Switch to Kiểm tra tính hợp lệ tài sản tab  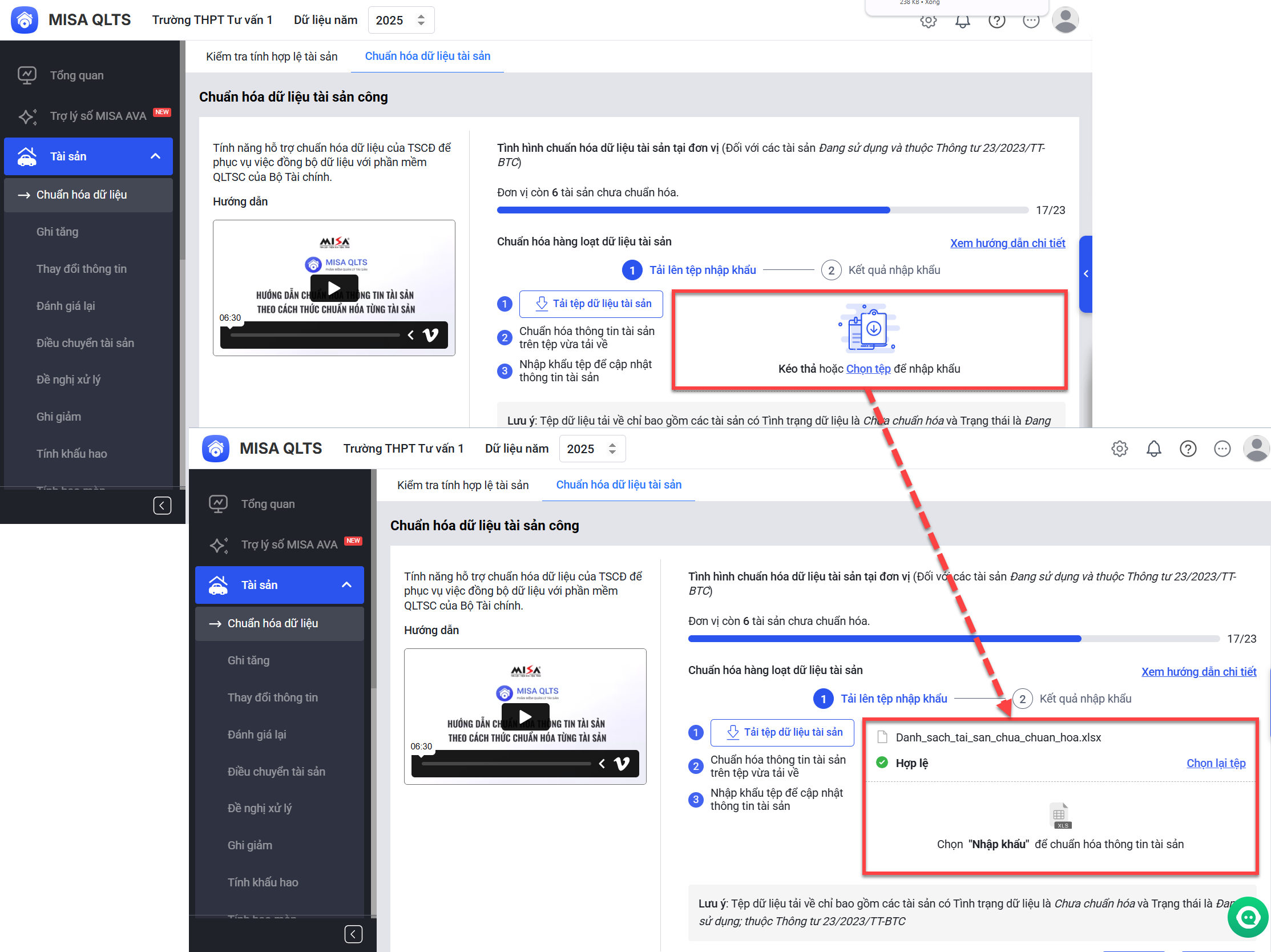[x=271, y=57]
